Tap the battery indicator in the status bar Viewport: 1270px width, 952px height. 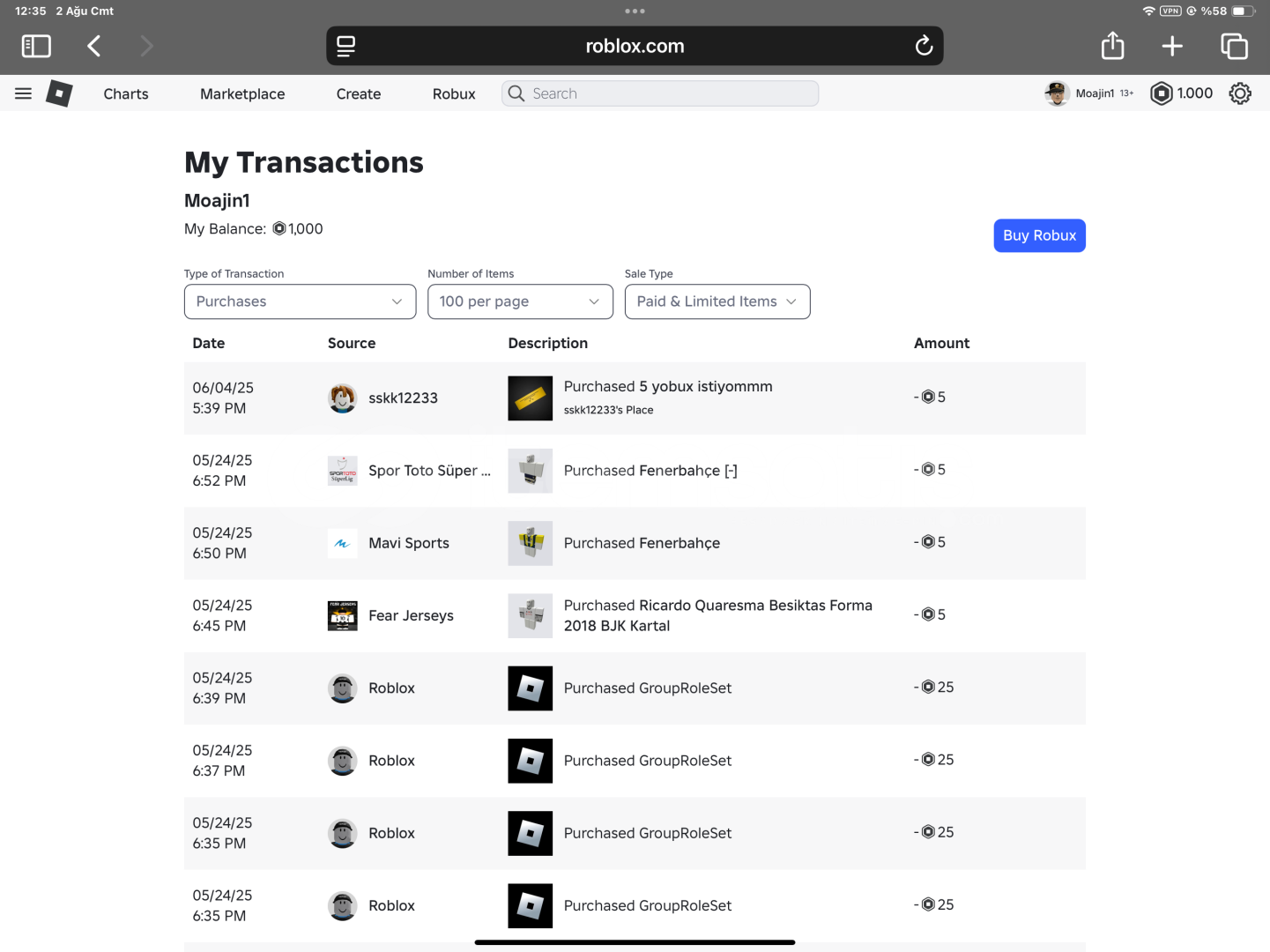(x=1243, y=11)
